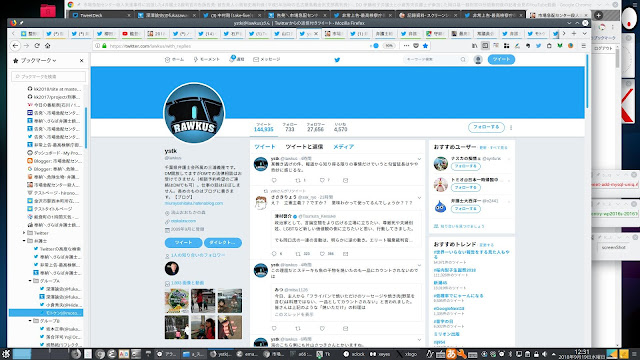Switch to the ツイートと返信 tab
This screenshot has height=360, width=640.
304,147
